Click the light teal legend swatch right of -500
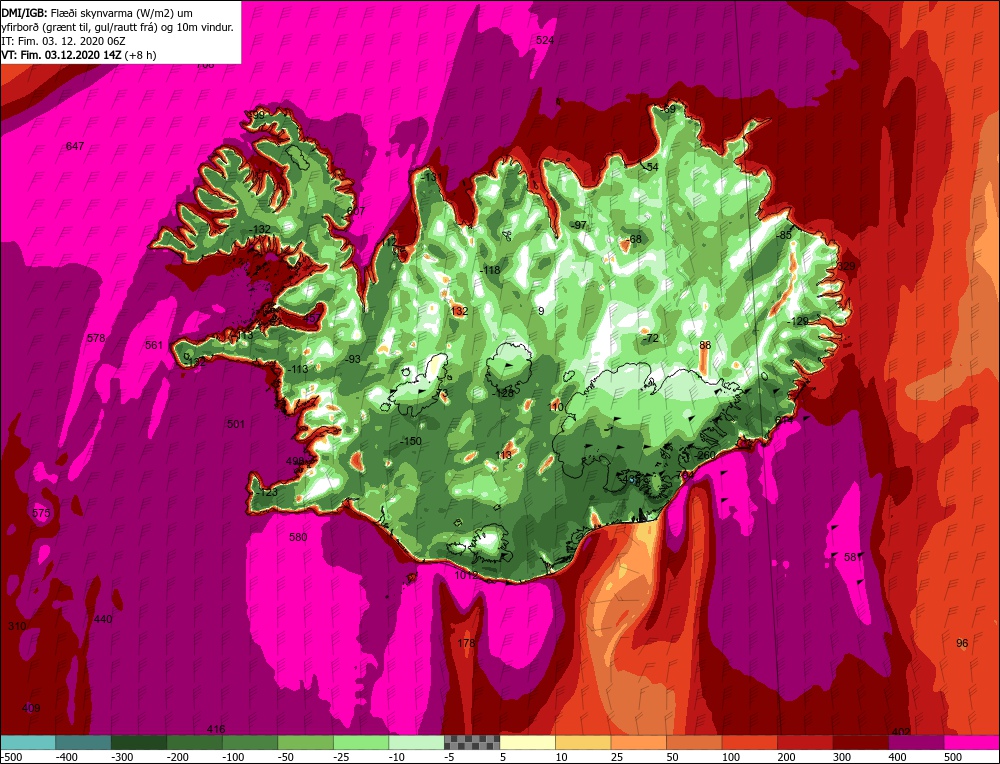This screenshot has width=1000, height=764. (28, 742)
